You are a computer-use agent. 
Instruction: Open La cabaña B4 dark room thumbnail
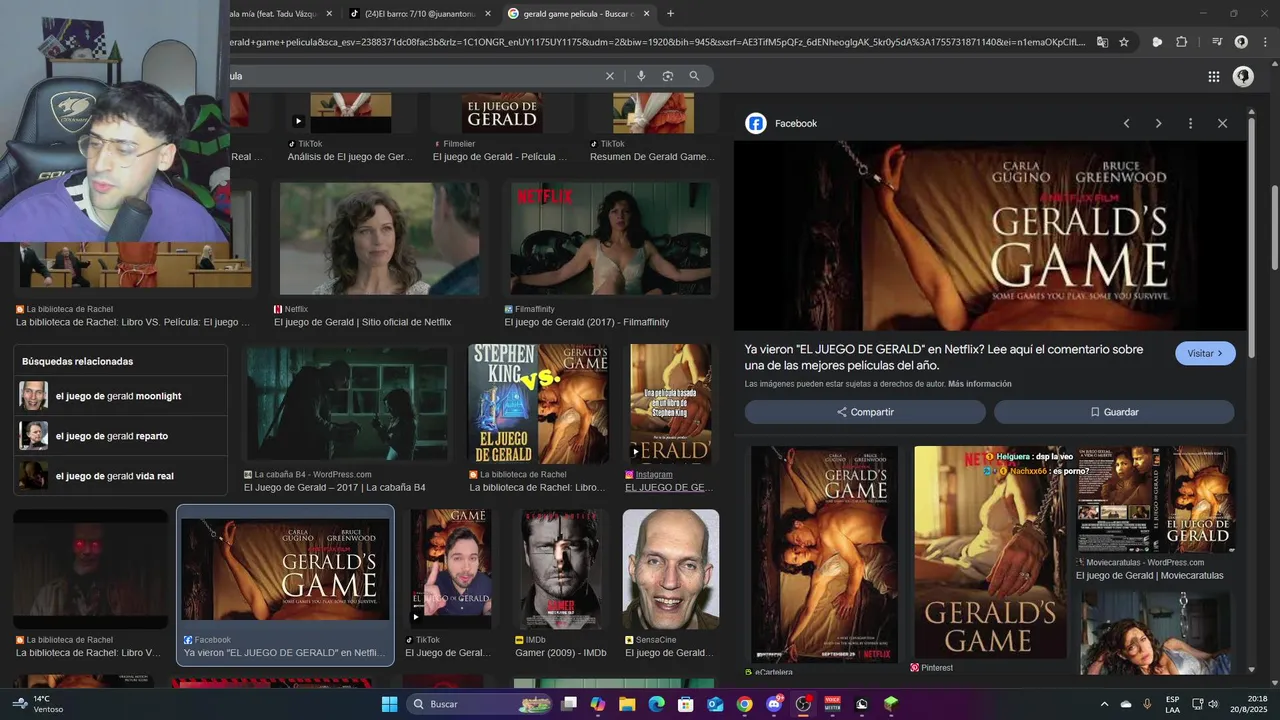(347, 404)
